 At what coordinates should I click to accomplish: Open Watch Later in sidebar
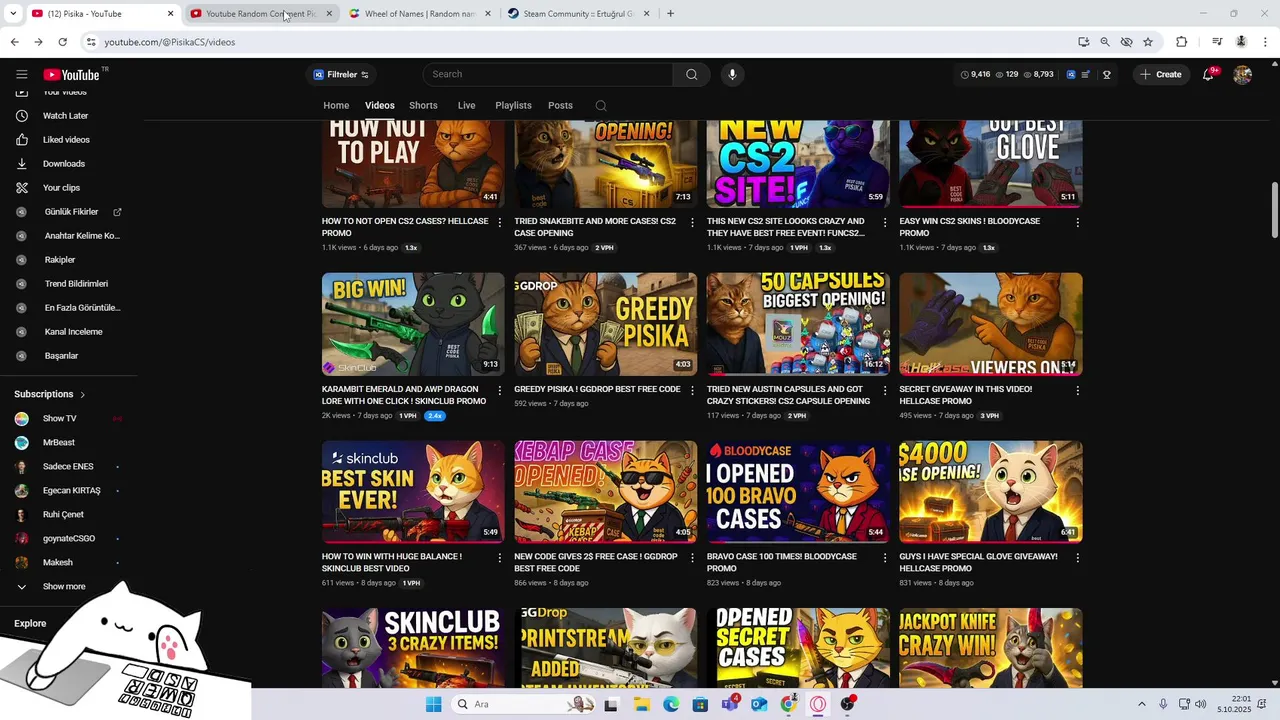(x=65, y=116)
